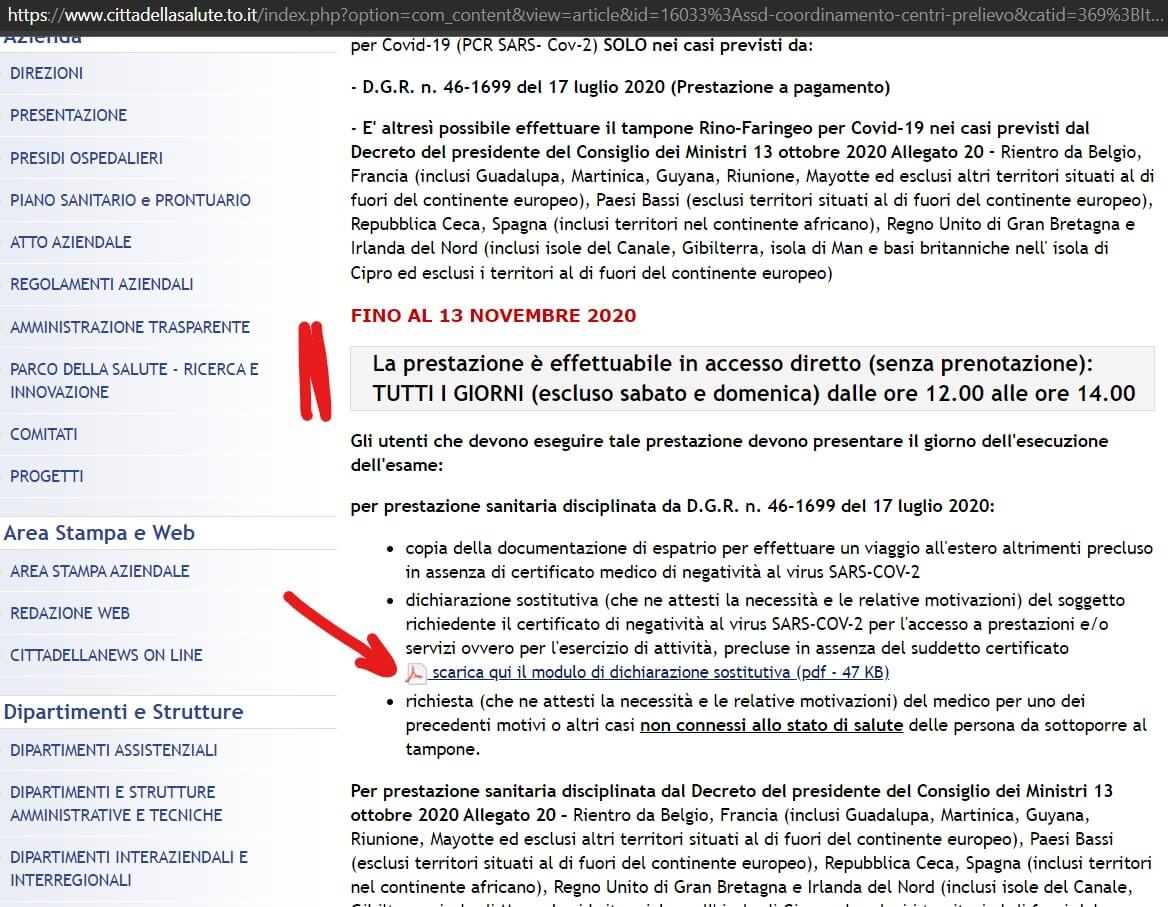Screen dimensions: 1168x907
Task: Open DIPARTIMENTI INTERAZIENDALI E INTERREGIONALI
Action: click(129, 868)
